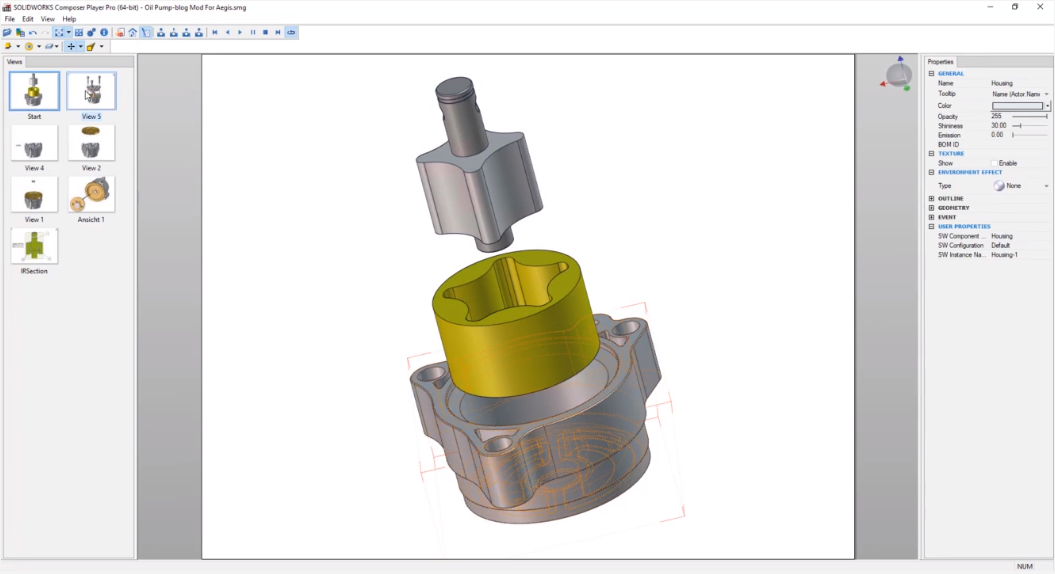Screen dimensions: 1055x574
Task: Stop the animation playback
Action: click(x=265, y=33)
